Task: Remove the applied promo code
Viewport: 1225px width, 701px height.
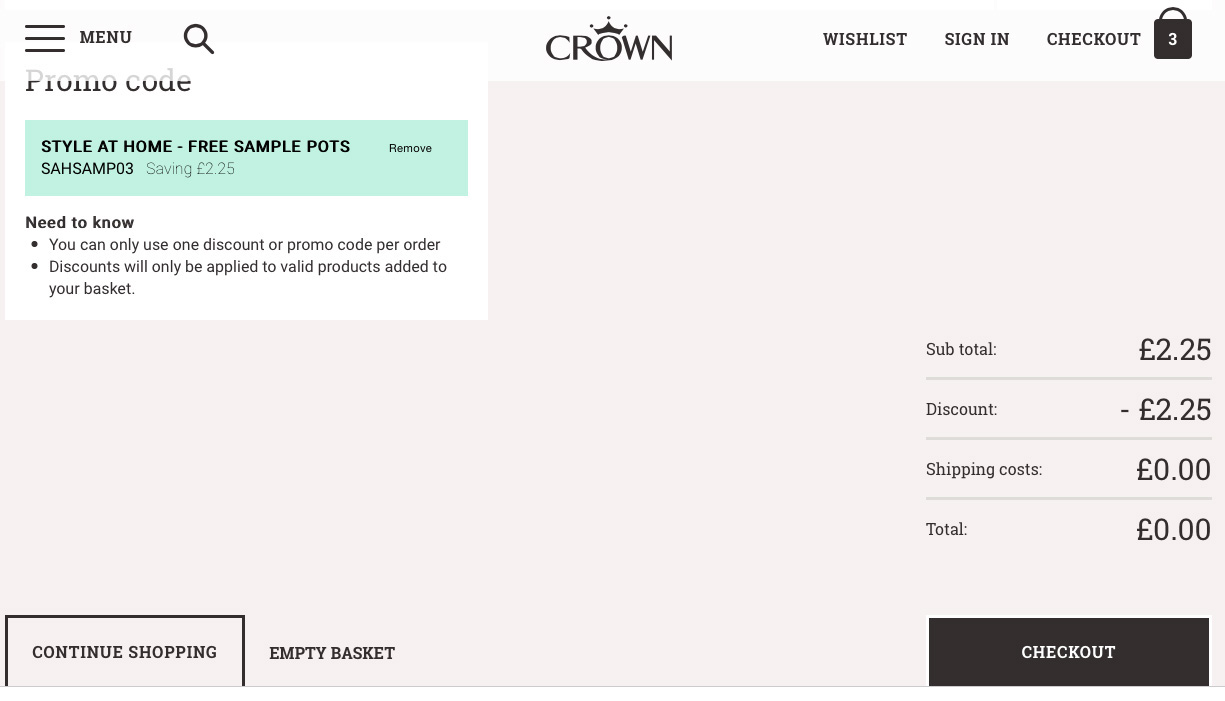Action: point(410,148)
